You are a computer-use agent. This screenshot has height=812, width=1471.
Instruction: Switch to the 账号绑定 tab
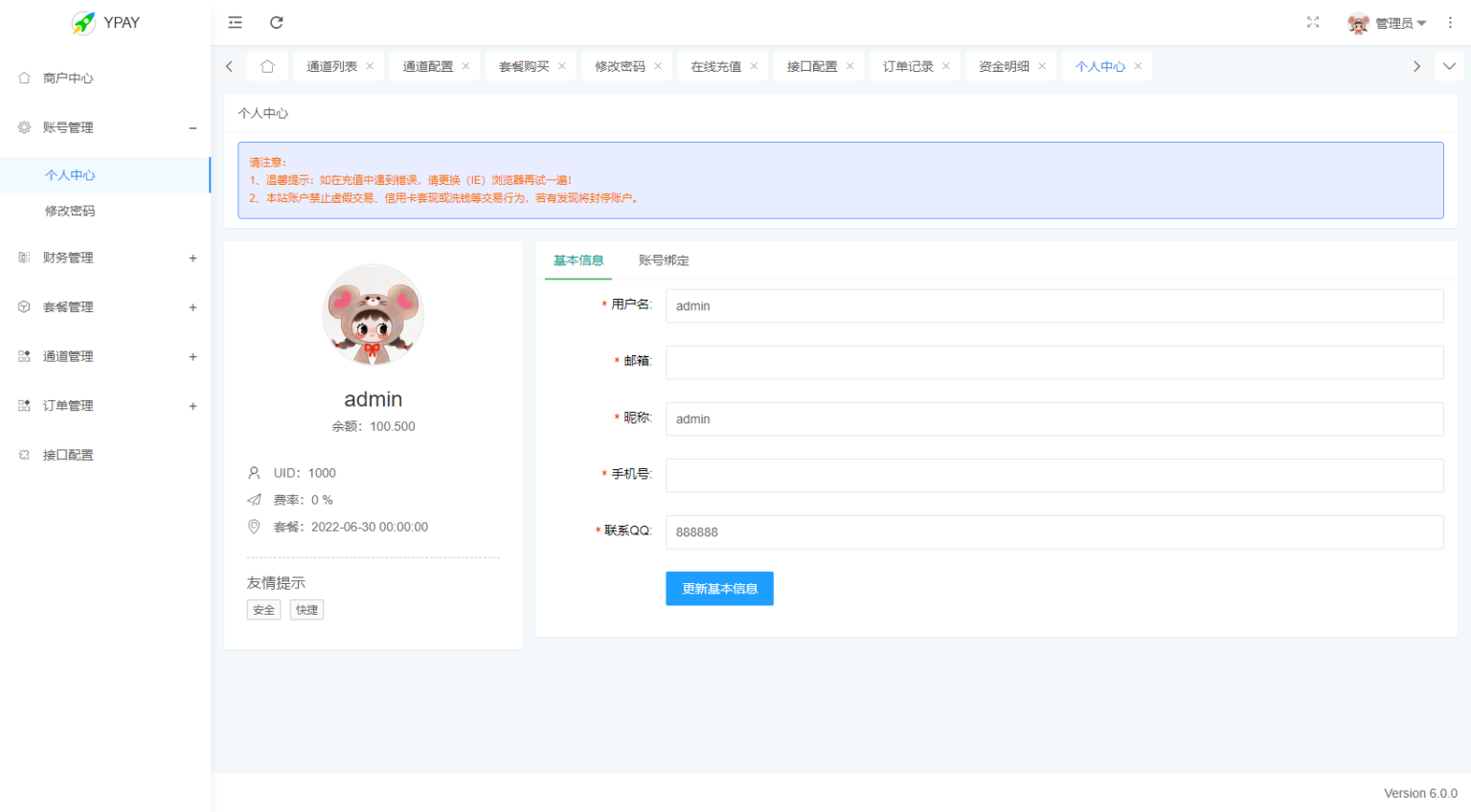pos(663,259)
